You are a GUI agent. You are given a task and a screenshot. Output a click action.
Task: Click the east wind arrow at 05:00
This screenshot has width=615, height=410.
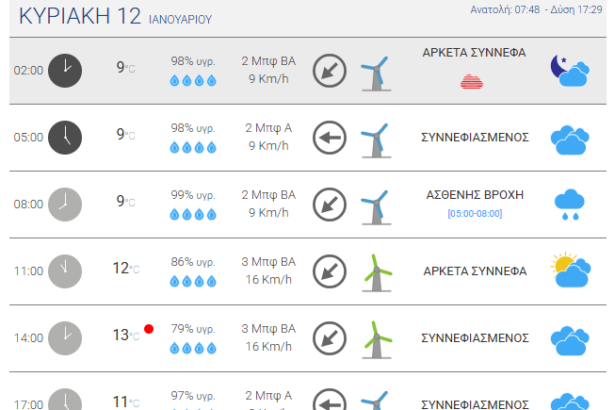329,137
